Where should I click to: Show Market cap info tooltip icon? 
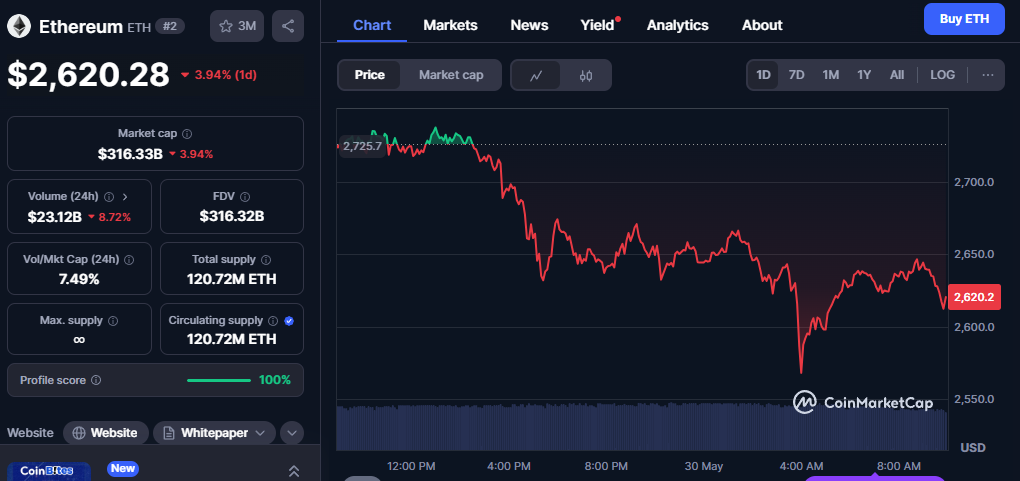click(x=187, y=133)
